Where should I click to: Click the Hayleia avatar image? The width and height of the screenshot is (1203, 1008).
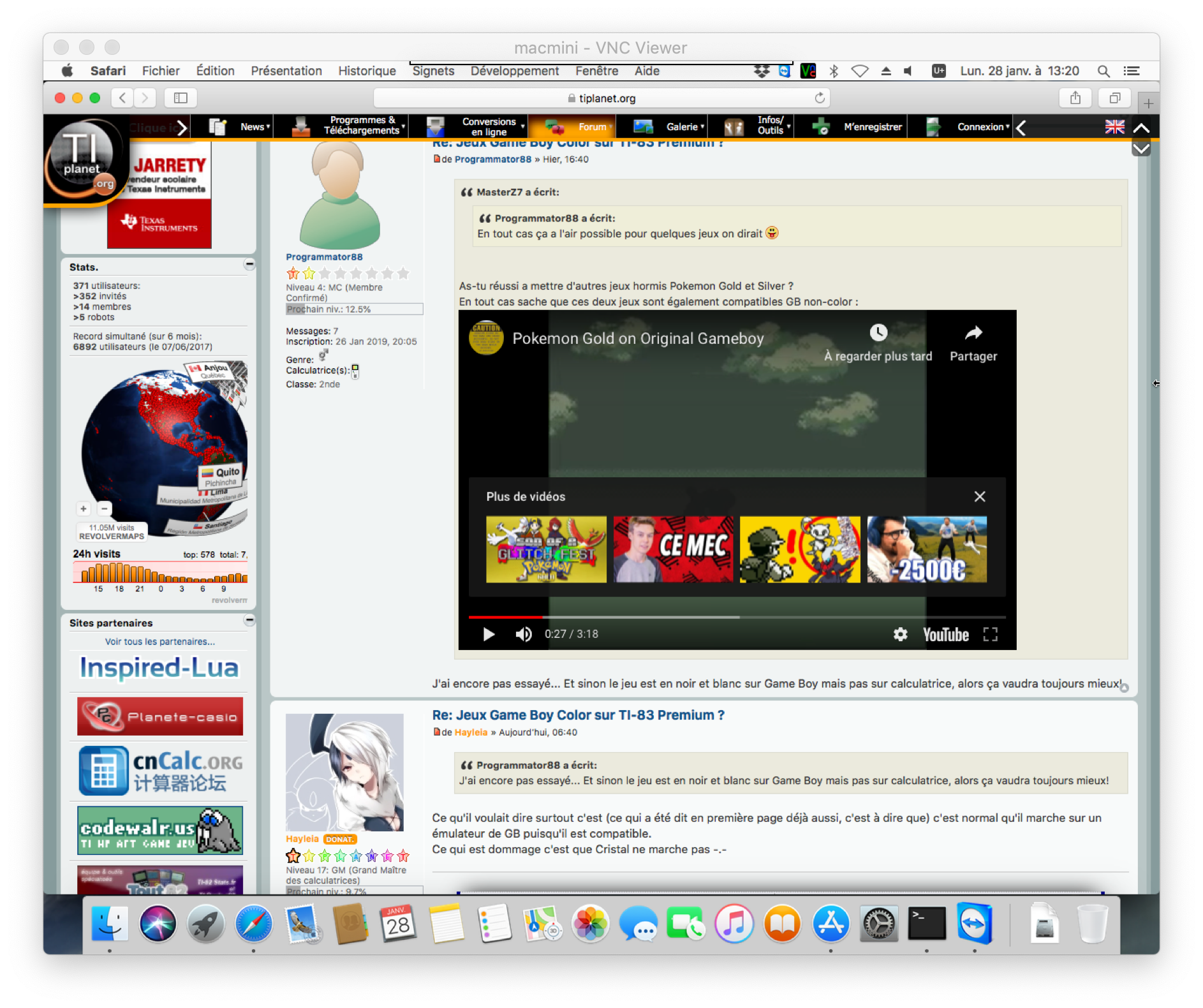(x=344, y=772)
